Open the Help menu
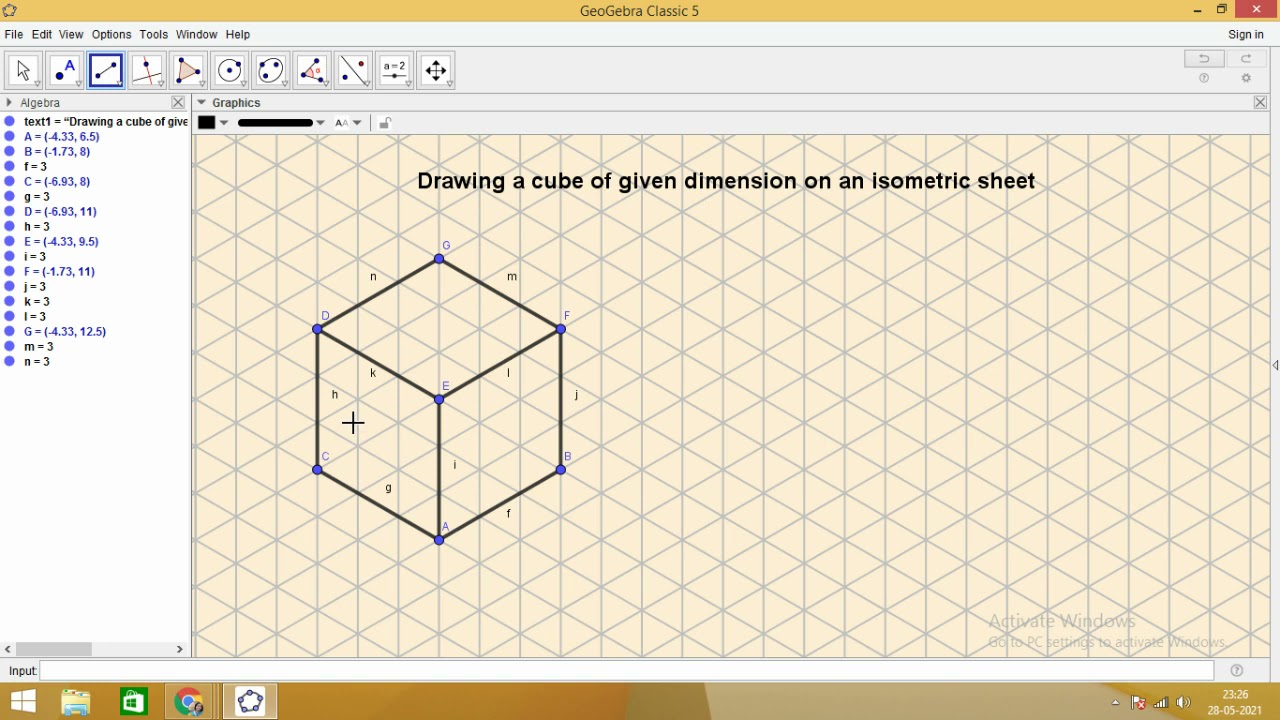This screenshot has width=1280, height=720. [238, 34]
